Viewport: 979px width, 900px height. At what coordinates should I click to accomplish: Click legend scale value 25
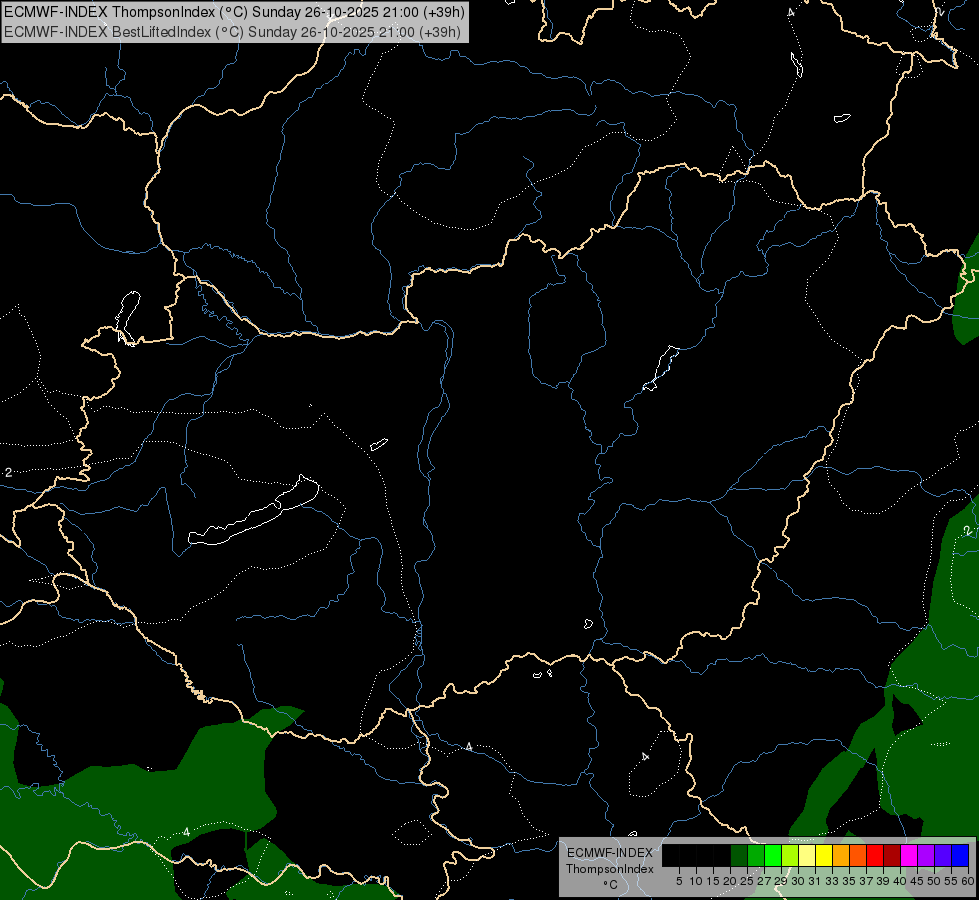[x=747, y=881]
